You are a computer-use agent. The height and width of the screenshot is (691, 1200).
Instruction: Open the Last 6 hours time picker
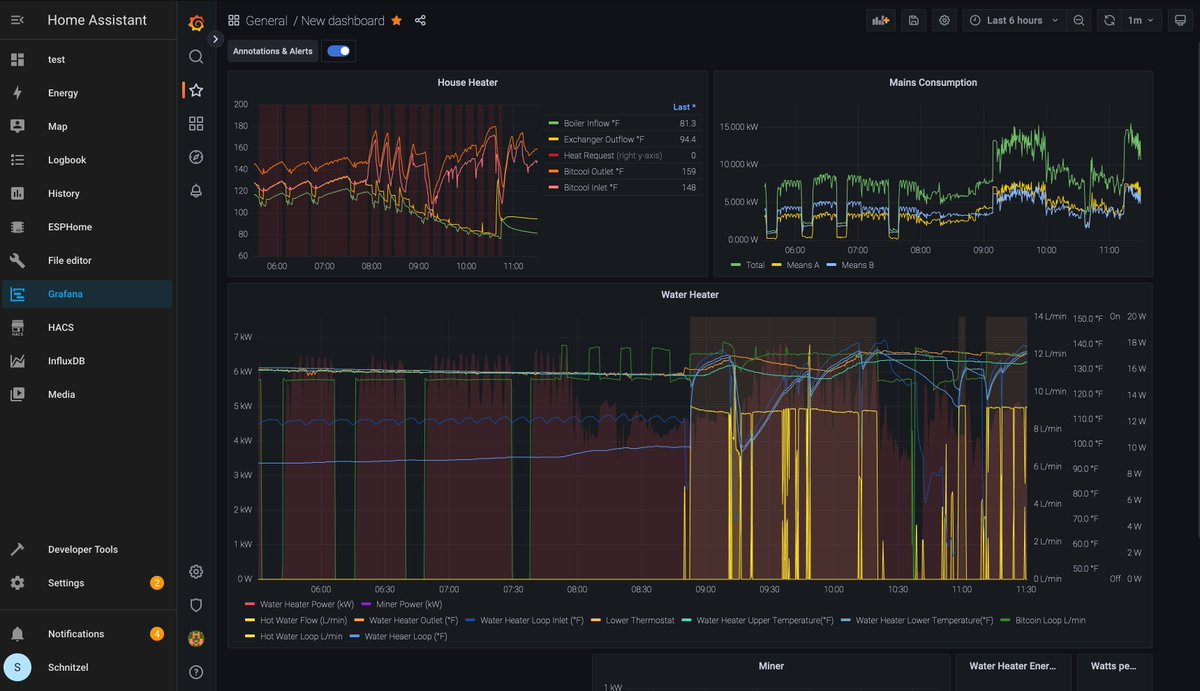(1014, 20)
